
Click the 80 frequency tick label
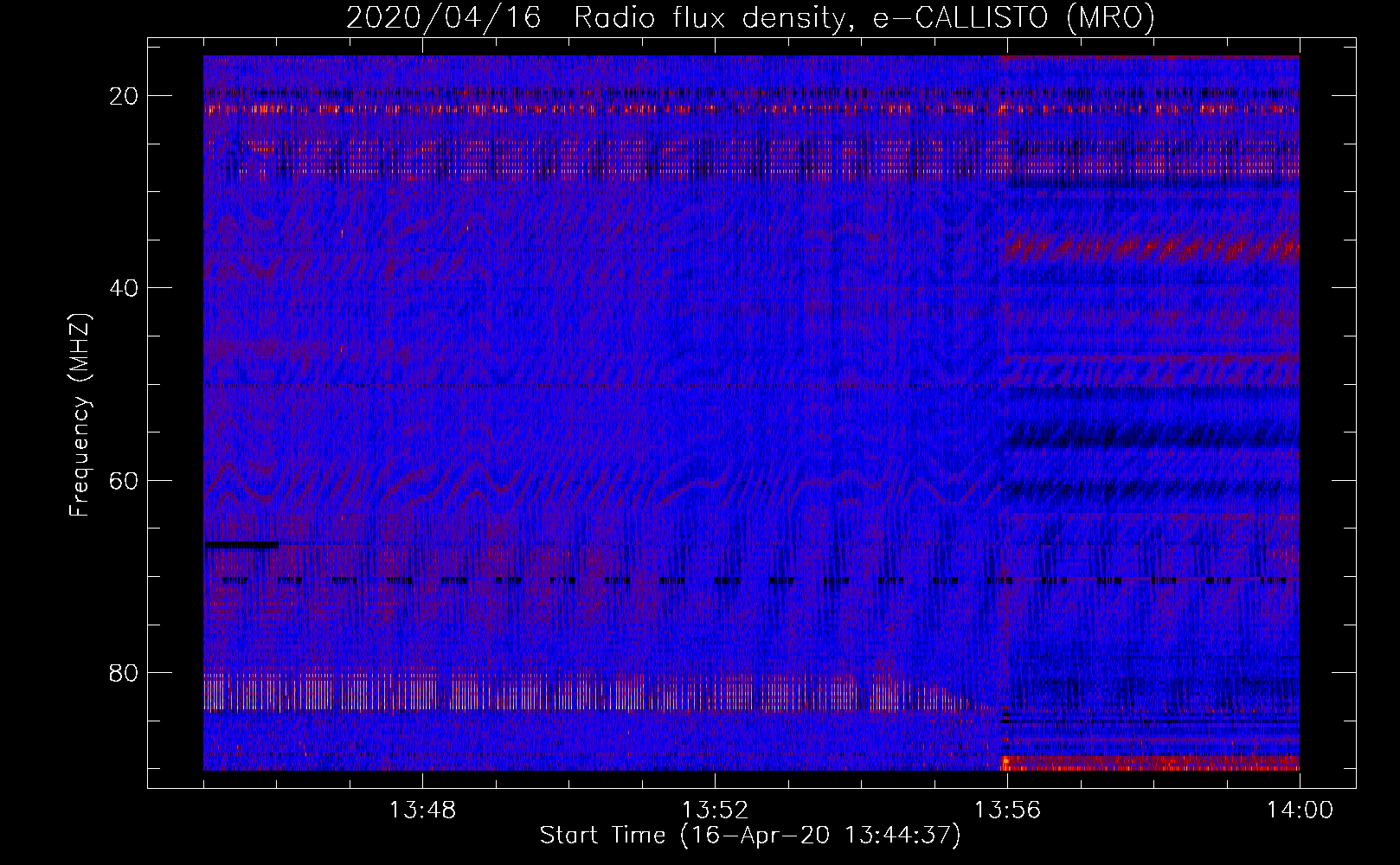124,672
